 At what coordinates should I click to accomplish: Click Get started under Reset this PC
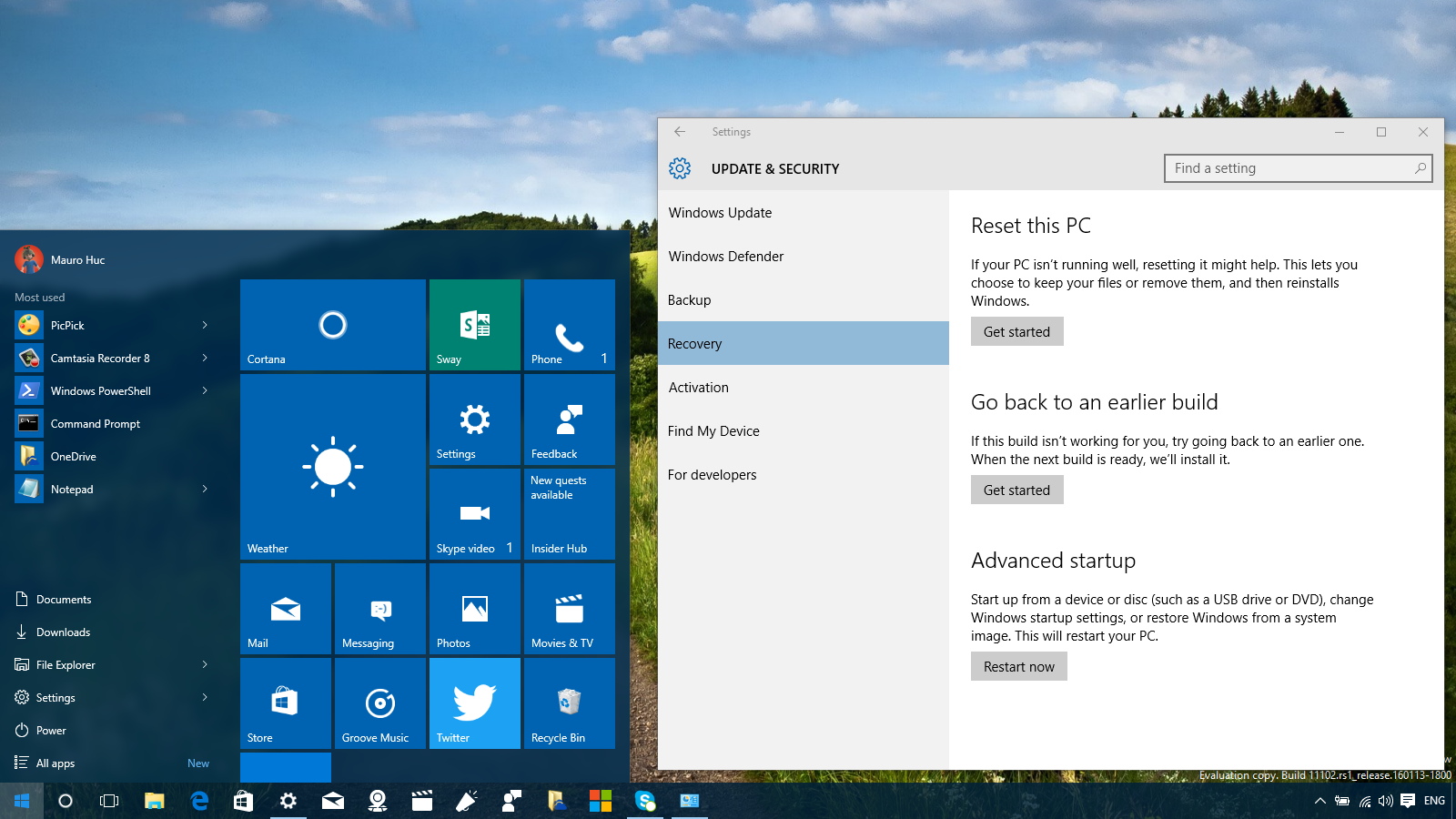[x=1016, y=331]
